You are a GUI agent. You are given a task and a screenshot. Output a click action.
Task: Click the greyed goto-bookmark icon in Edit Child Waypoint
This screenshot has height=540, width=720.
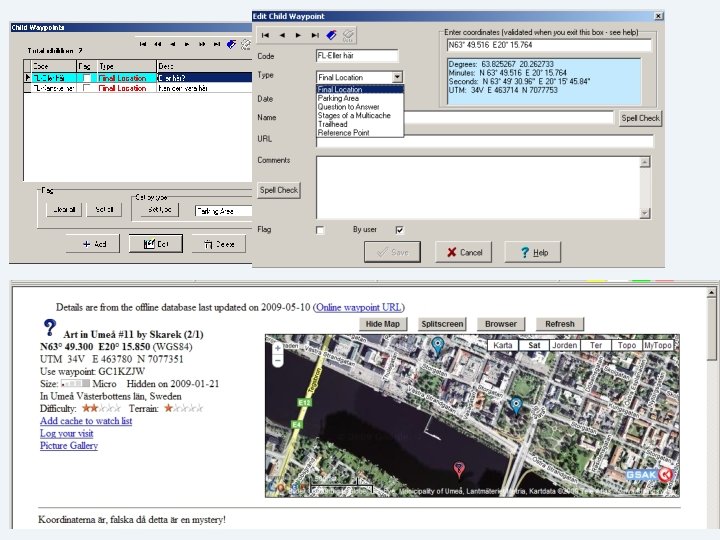[x=348, y=35]
